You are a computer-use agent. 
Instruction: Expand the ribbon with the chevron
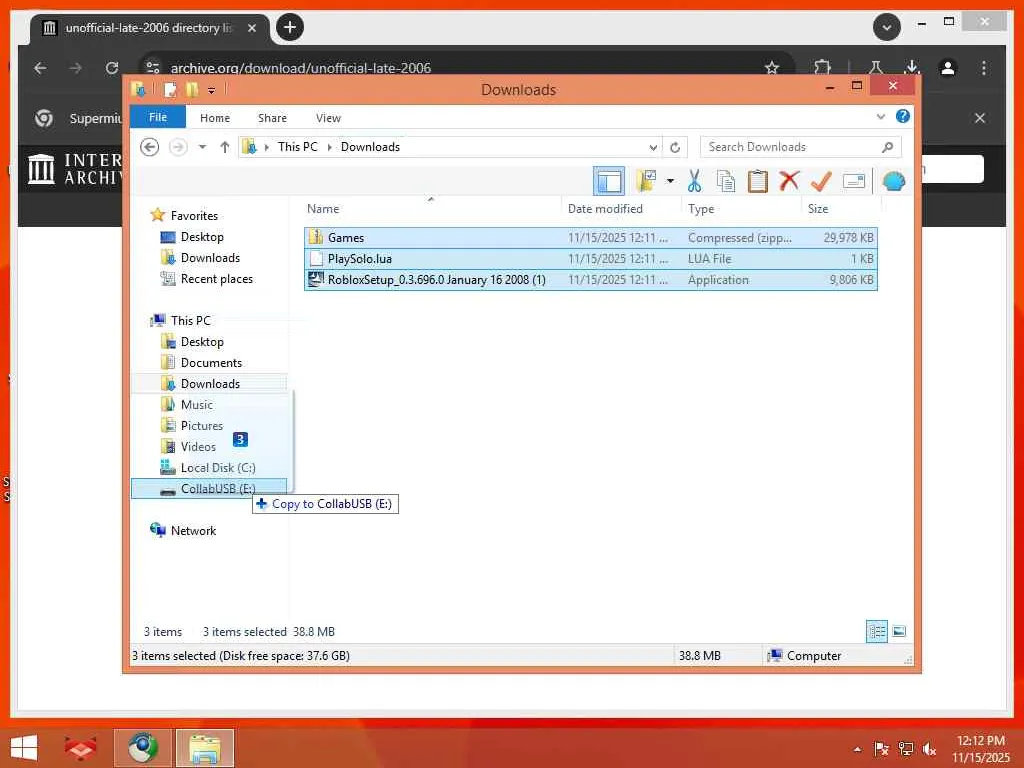(x=880, y=117)
